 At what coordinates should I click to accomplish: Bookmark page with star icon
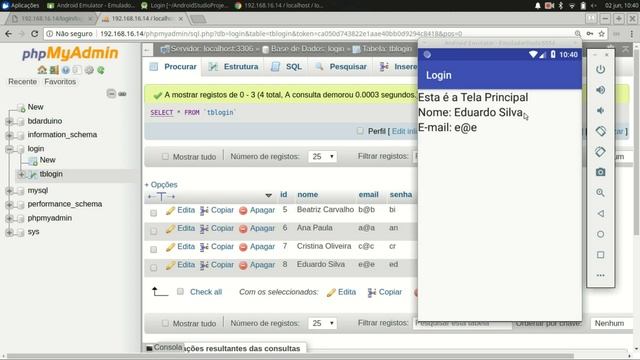(x=601, y=34)
